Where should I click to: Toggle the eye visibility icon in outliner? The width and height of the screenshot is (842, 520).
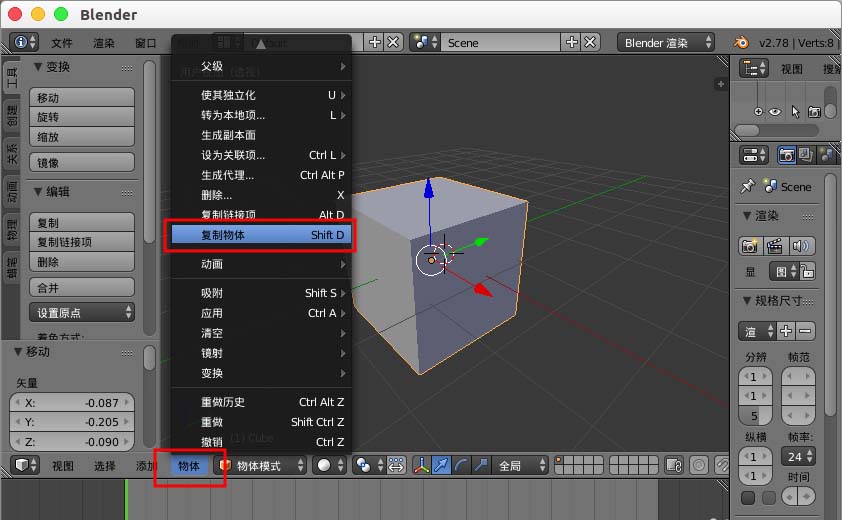[x=775, y=112]
